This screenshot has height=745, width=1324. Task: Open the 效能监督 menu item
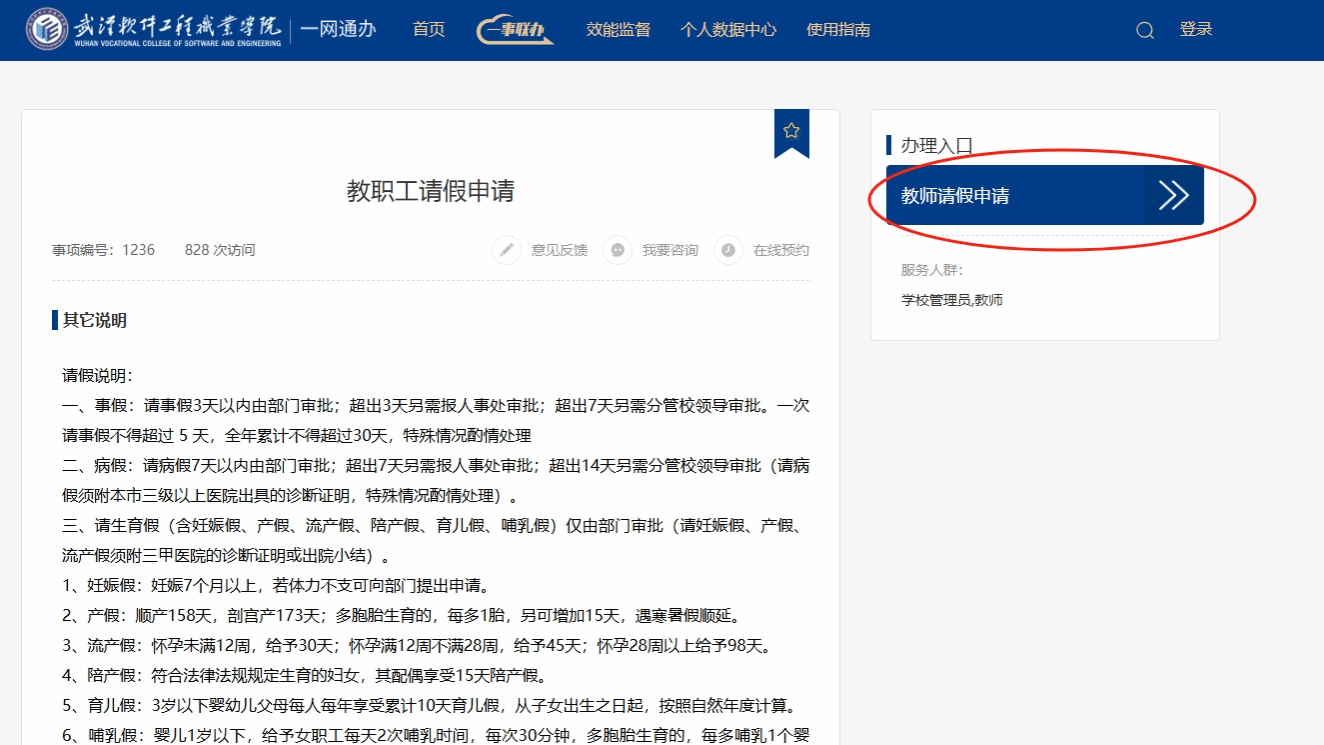pos(618,30)
